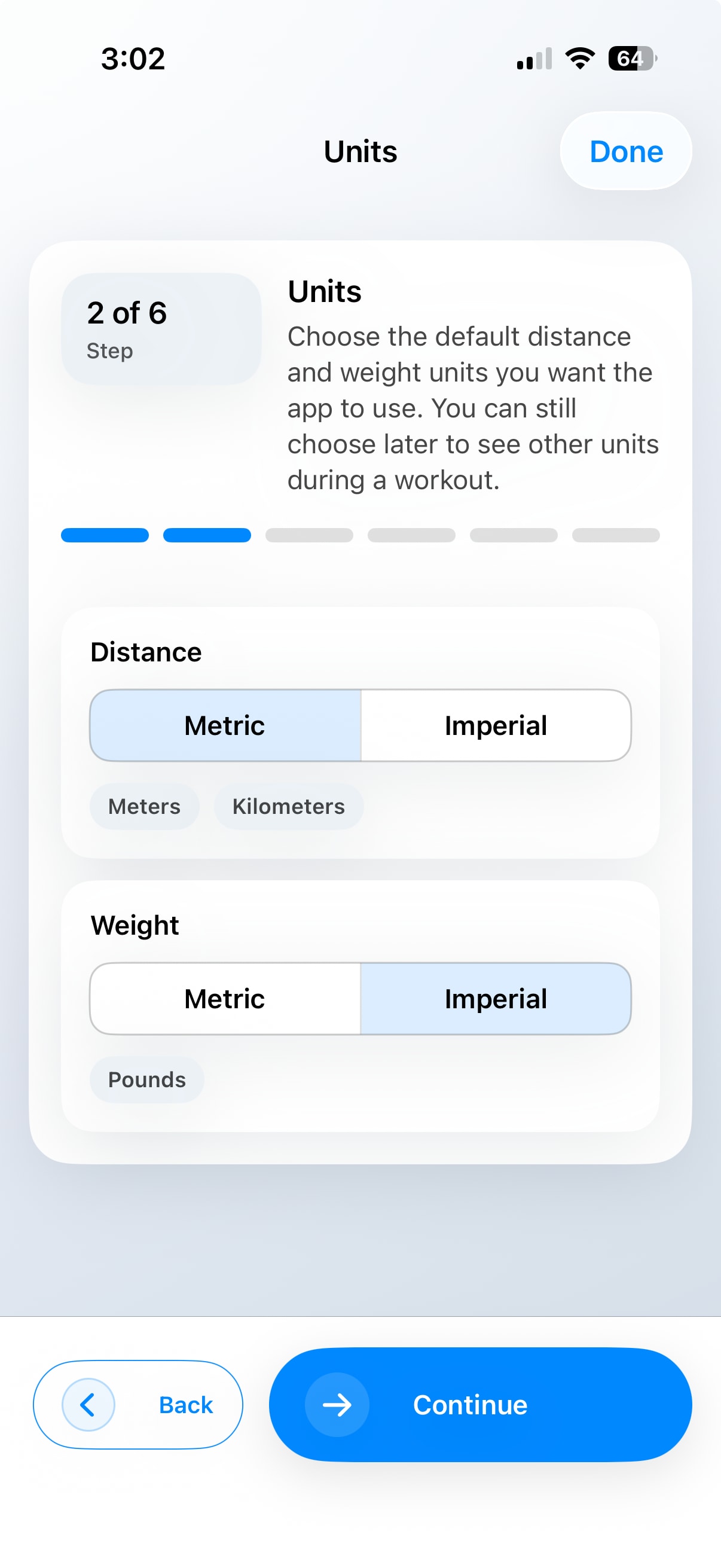Screen dimensions: 721x1568
Task: Tap the battery status icon
Action: point(632,59)
